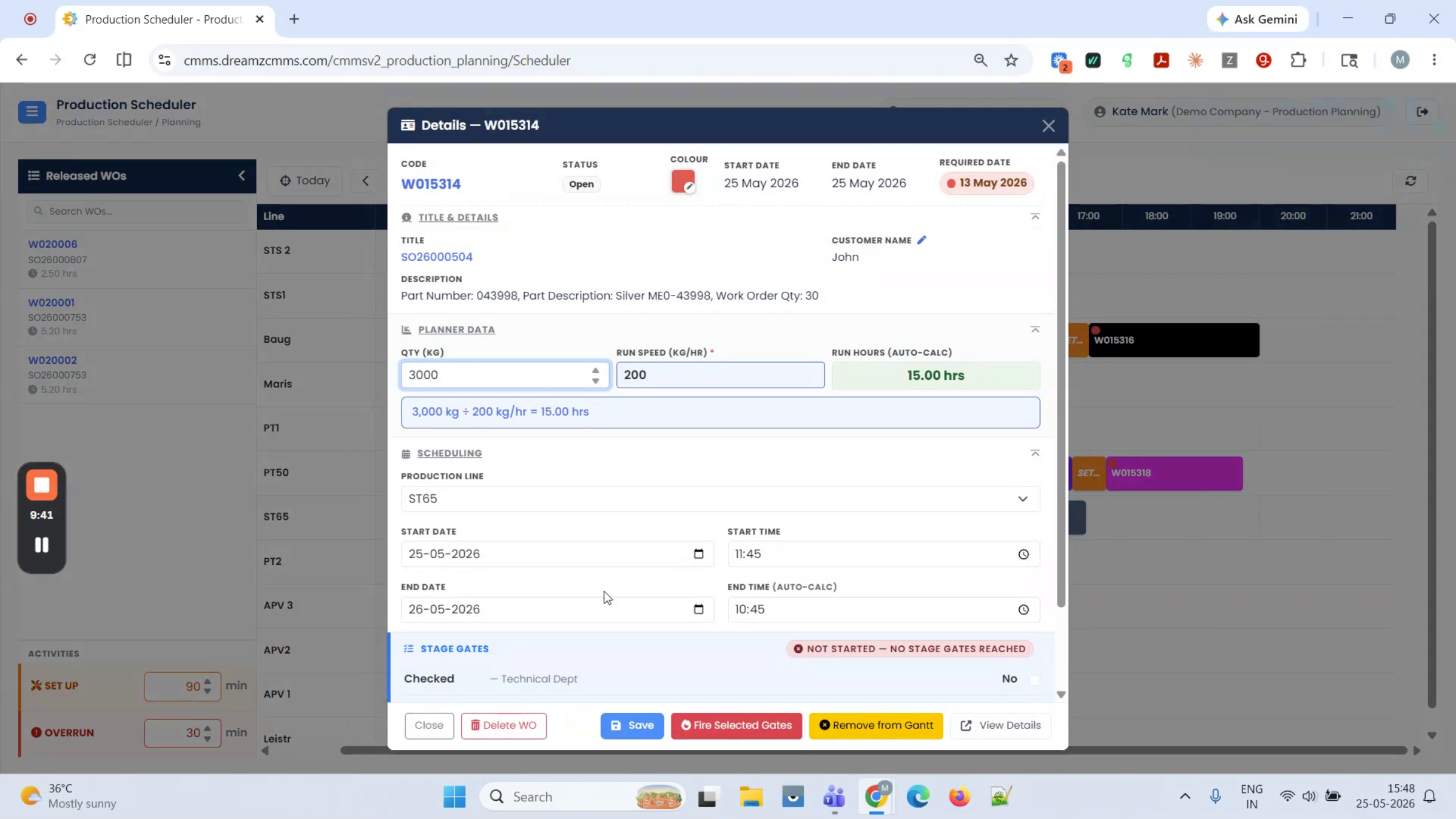This screenshot has height=819, width=1456.
Task: Open Ask Gemini
Action: click(x=1256, y=19)
